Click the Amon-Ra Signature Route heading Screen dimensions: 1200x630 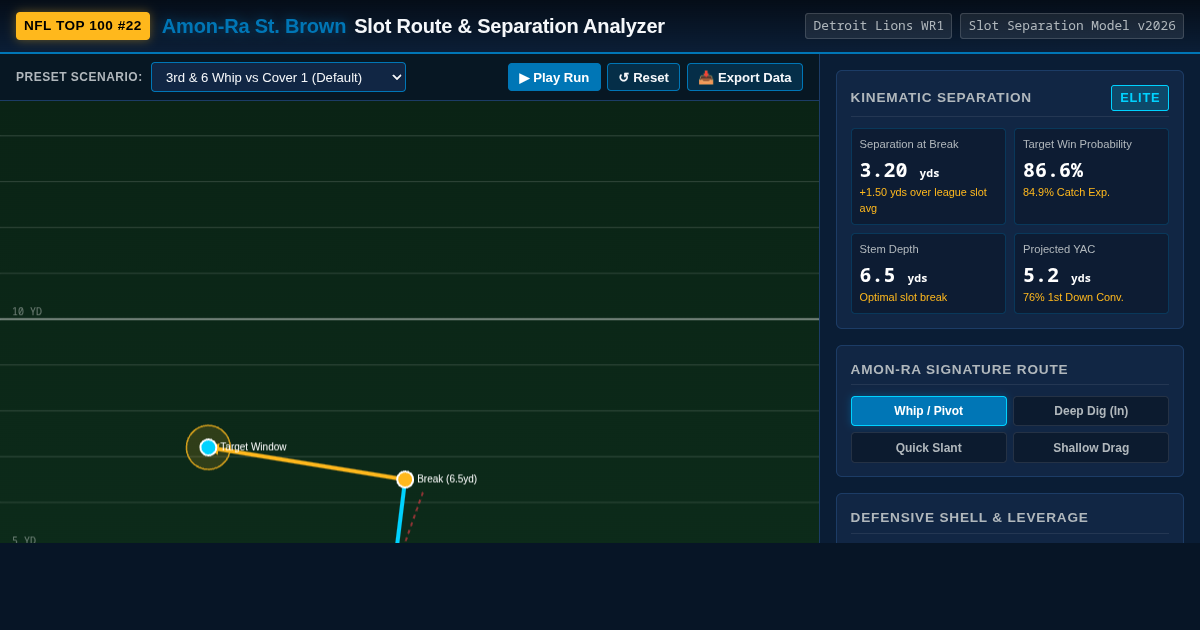pos(959,370)
